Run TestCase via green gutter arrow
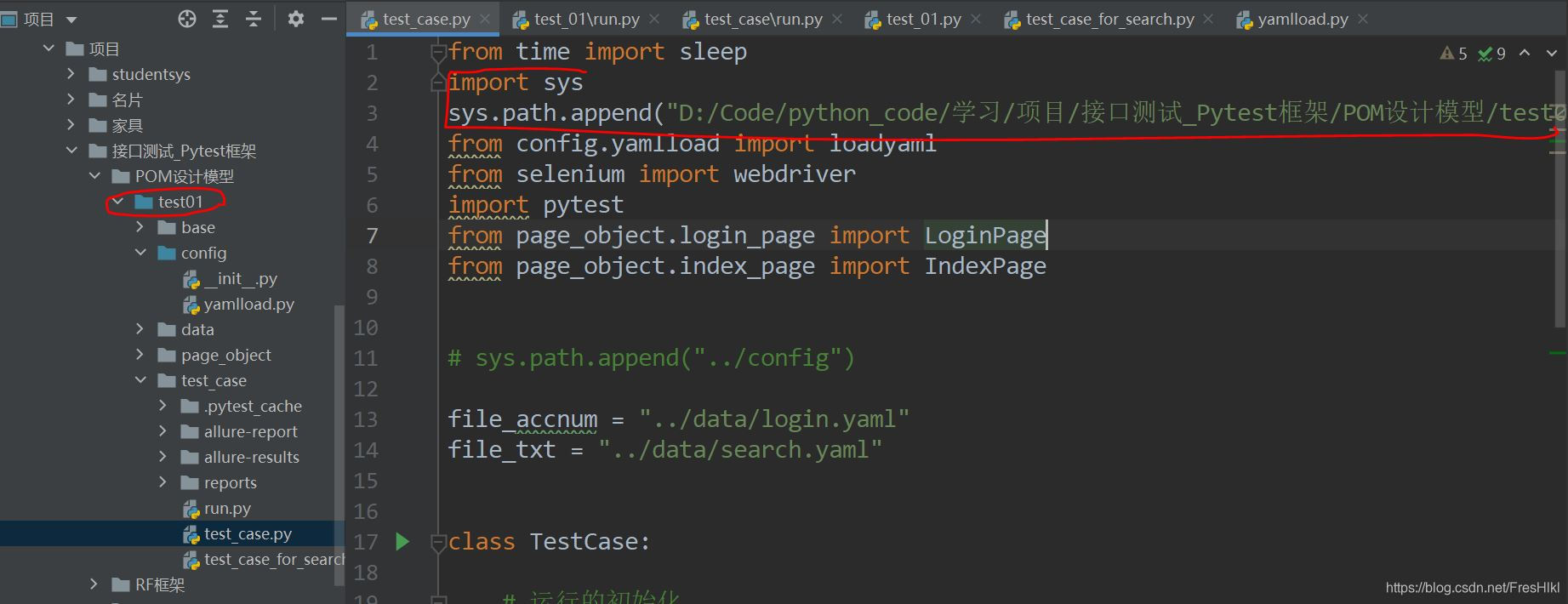This screenshot has height=604, width=1568. pos(402,541)
